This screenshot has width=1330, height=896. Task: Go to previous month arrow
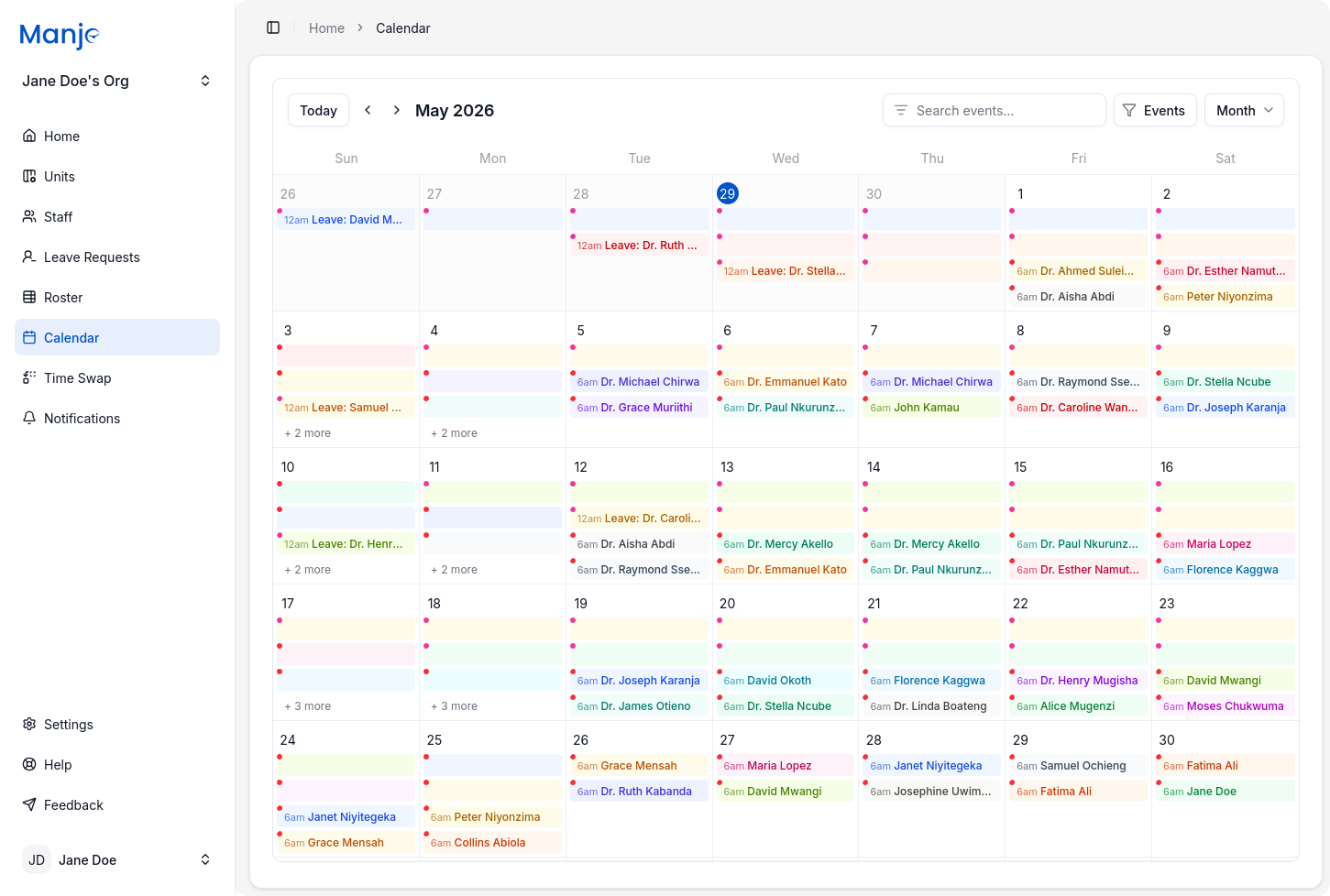click(x=368, y=110)
